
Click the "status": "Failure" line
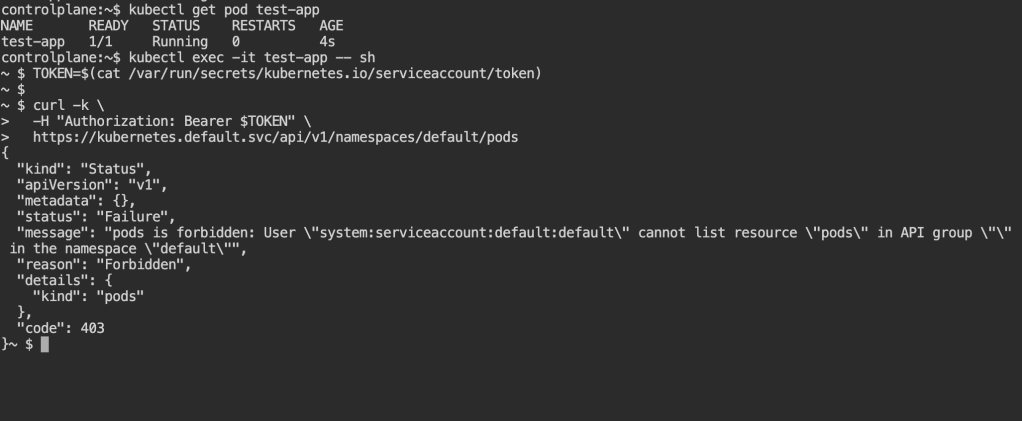pos(95,218)
